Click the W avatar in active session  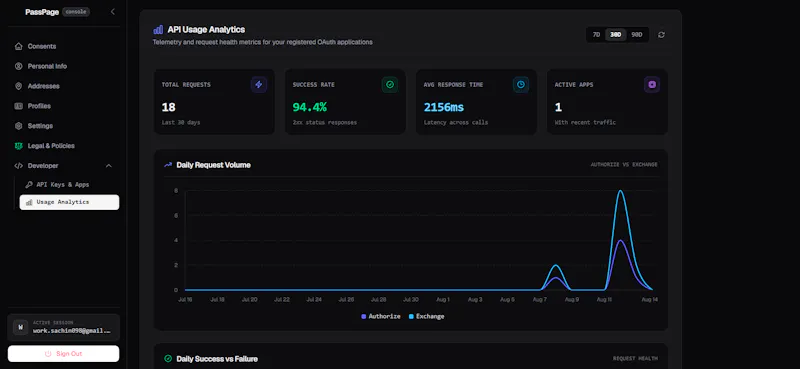click(x=20, y=328)
